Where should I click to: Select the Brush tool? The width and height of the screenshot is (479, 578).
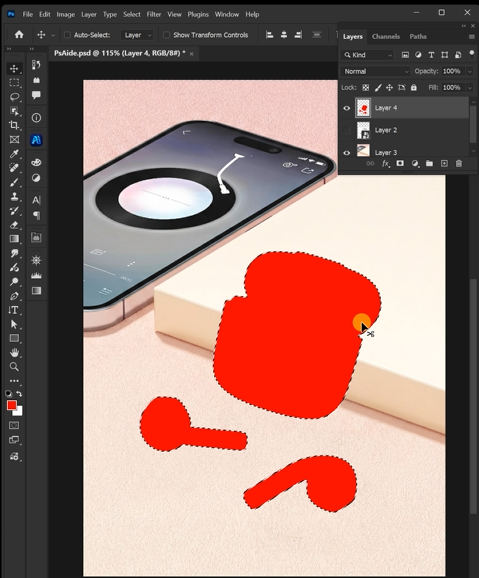coord(14,182)
